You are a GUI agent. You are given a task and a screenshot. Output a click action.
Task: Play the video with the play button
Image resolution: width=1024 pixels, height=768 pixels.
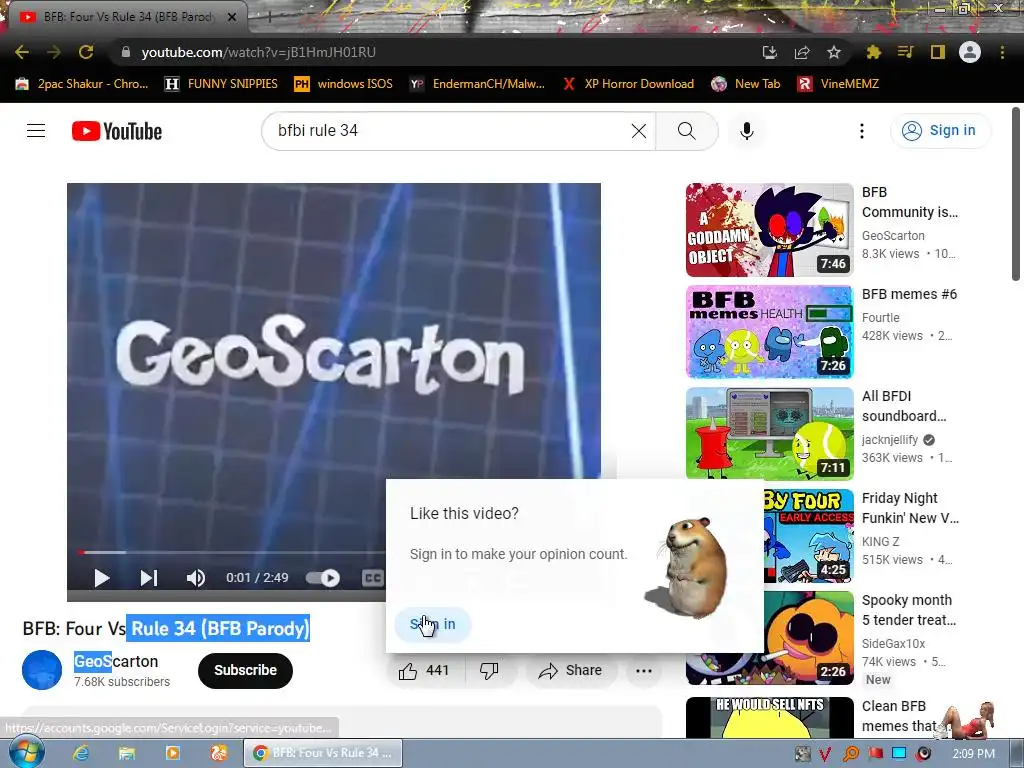101,578
